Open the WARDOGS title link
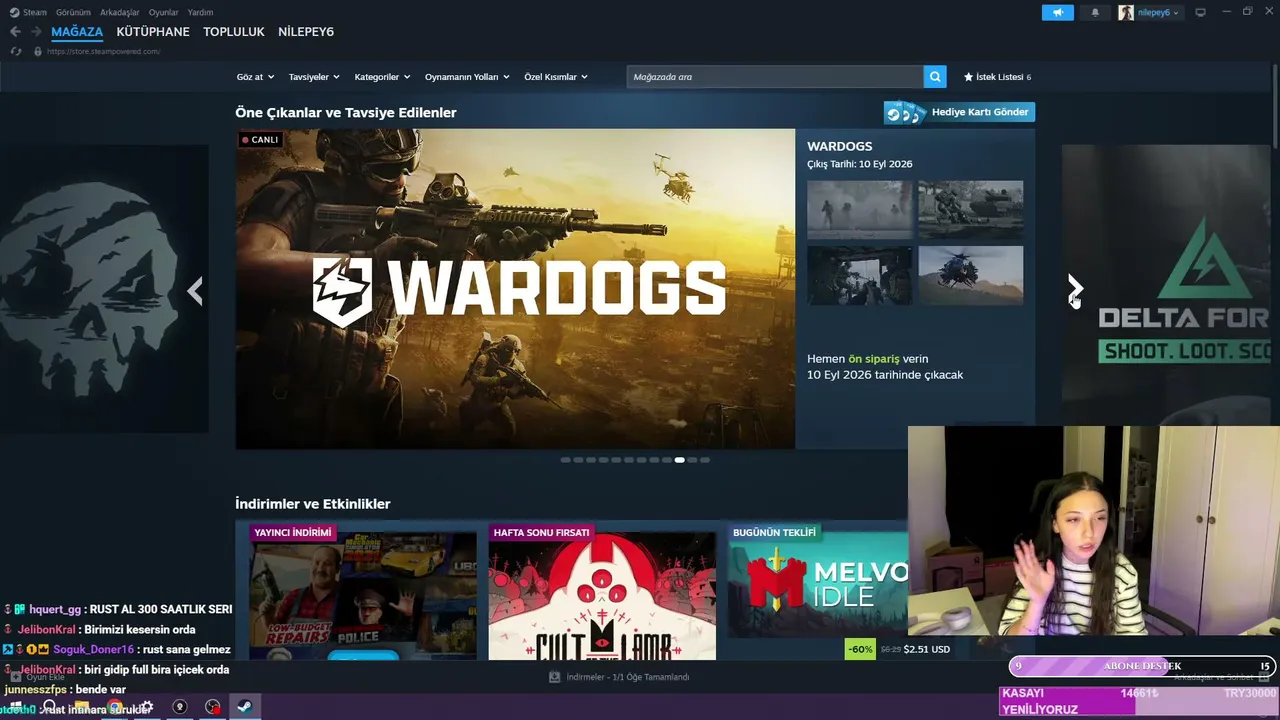Viewport: 1280px width, 720px height. (x=840, y=146)
